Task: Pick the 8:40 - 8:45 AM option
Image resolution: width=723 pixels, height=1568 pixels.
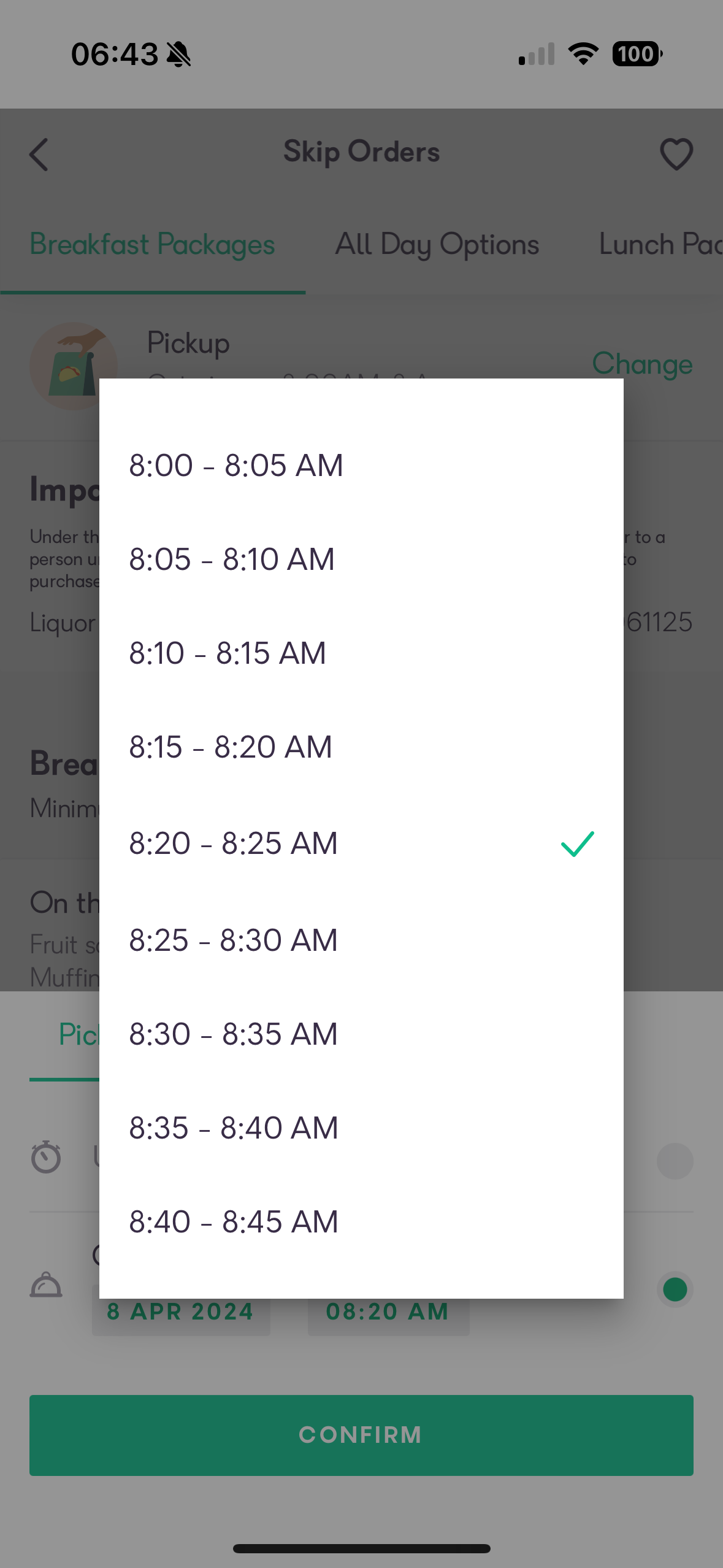Action: coord(361,1221)
